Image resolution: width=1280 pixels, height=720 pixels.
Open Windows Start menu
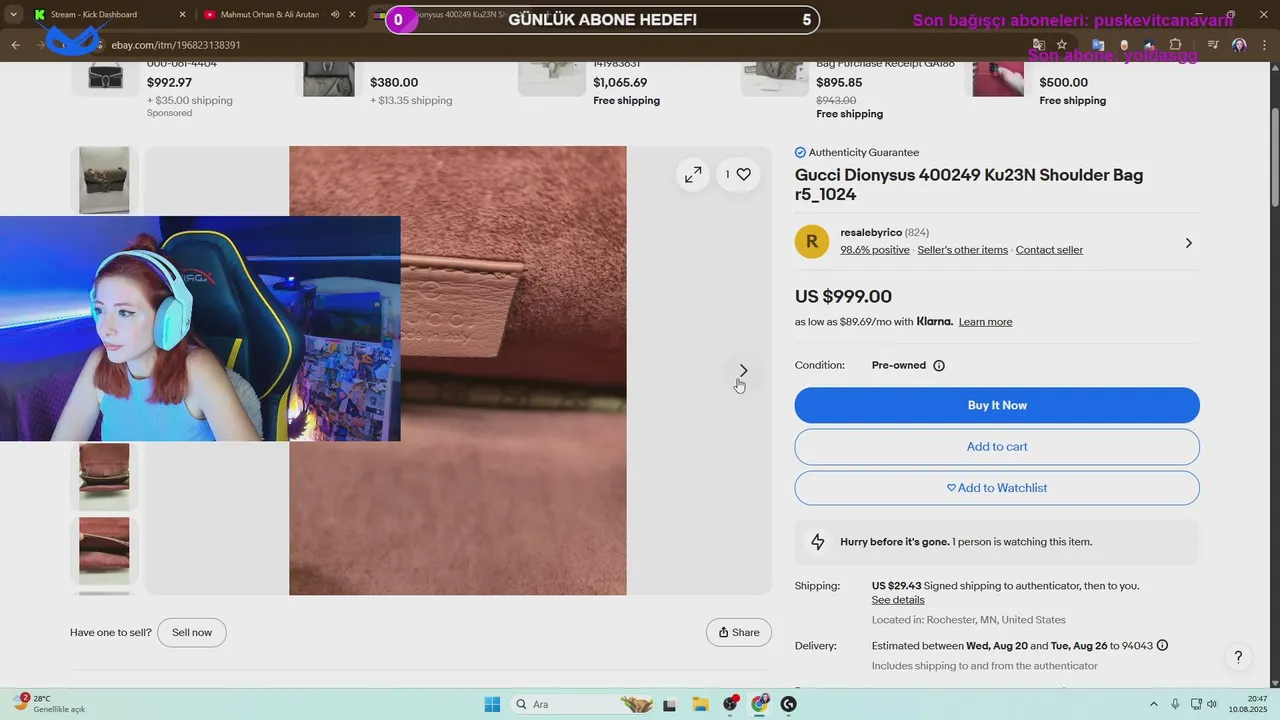pos(492,704)
